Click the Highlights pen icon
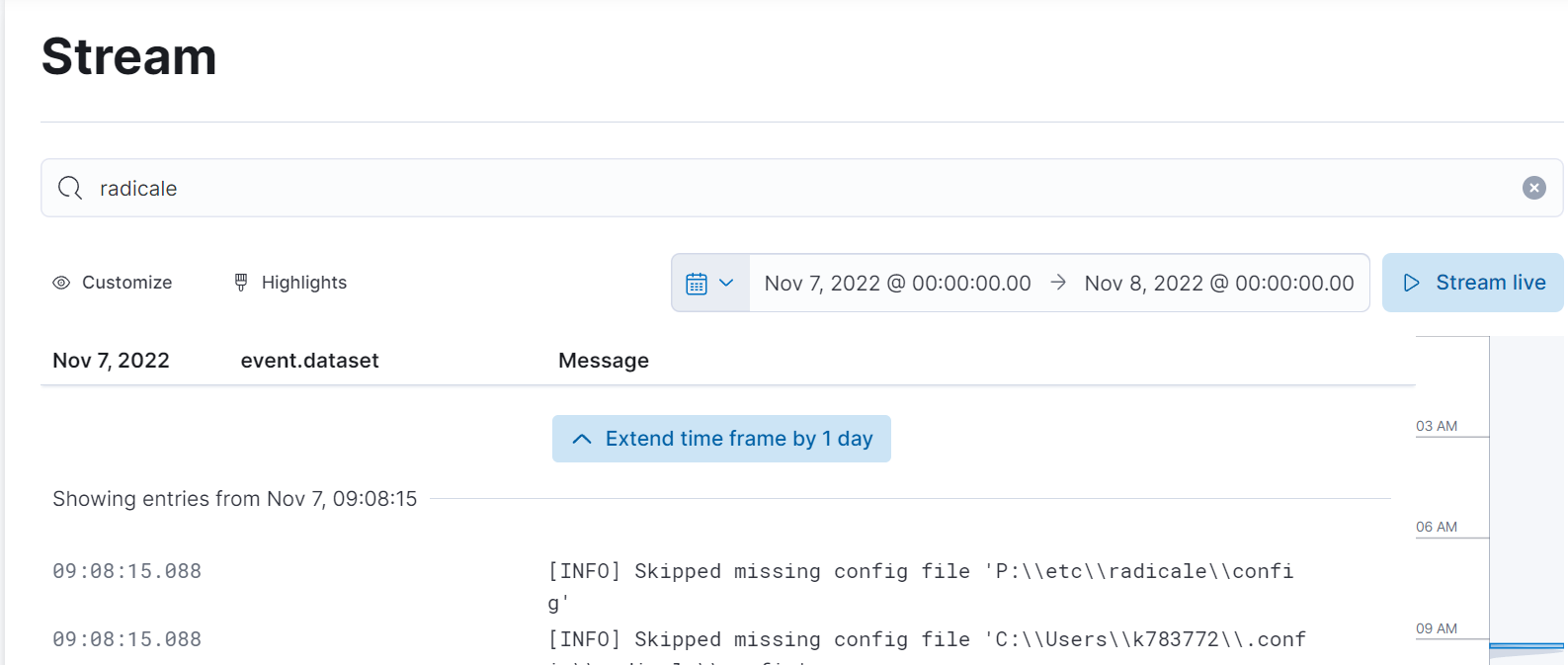 240,283
